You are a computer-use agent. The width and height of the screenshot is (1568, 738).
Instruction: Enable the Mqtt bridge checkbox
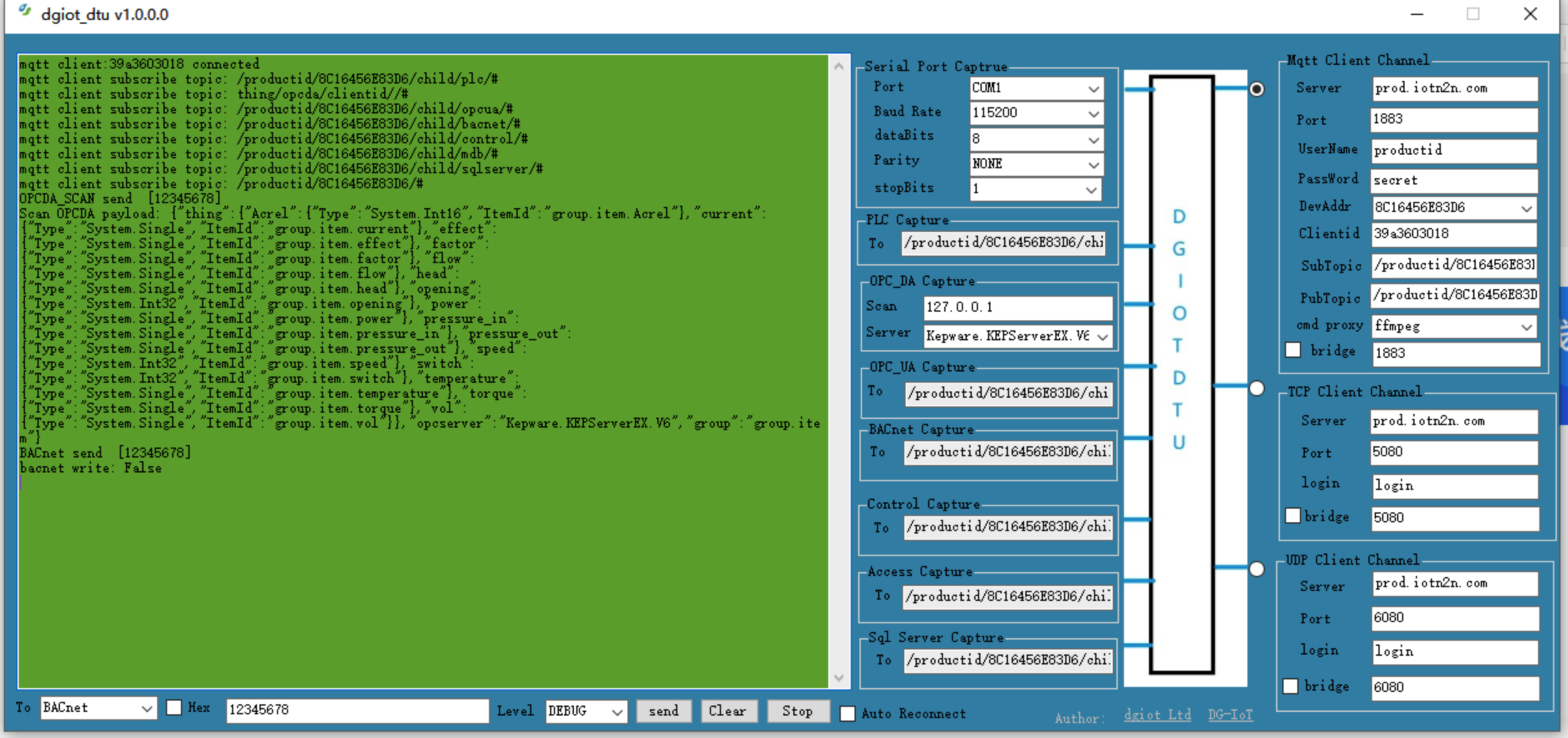(x=1293, y=350)
